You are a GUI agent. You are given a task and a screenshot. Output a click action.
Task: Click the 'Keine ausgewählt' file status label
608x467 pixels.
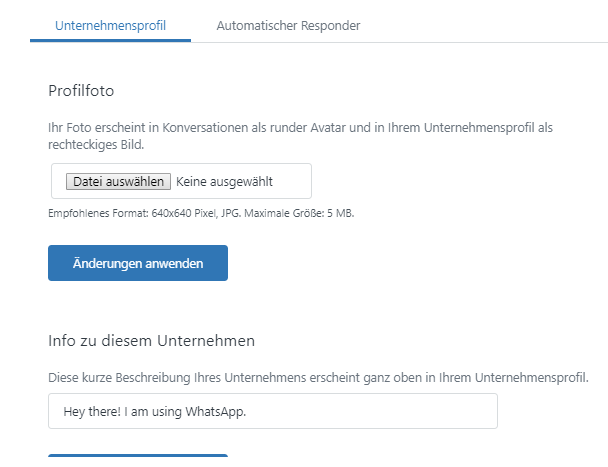(x=224, y=182)
